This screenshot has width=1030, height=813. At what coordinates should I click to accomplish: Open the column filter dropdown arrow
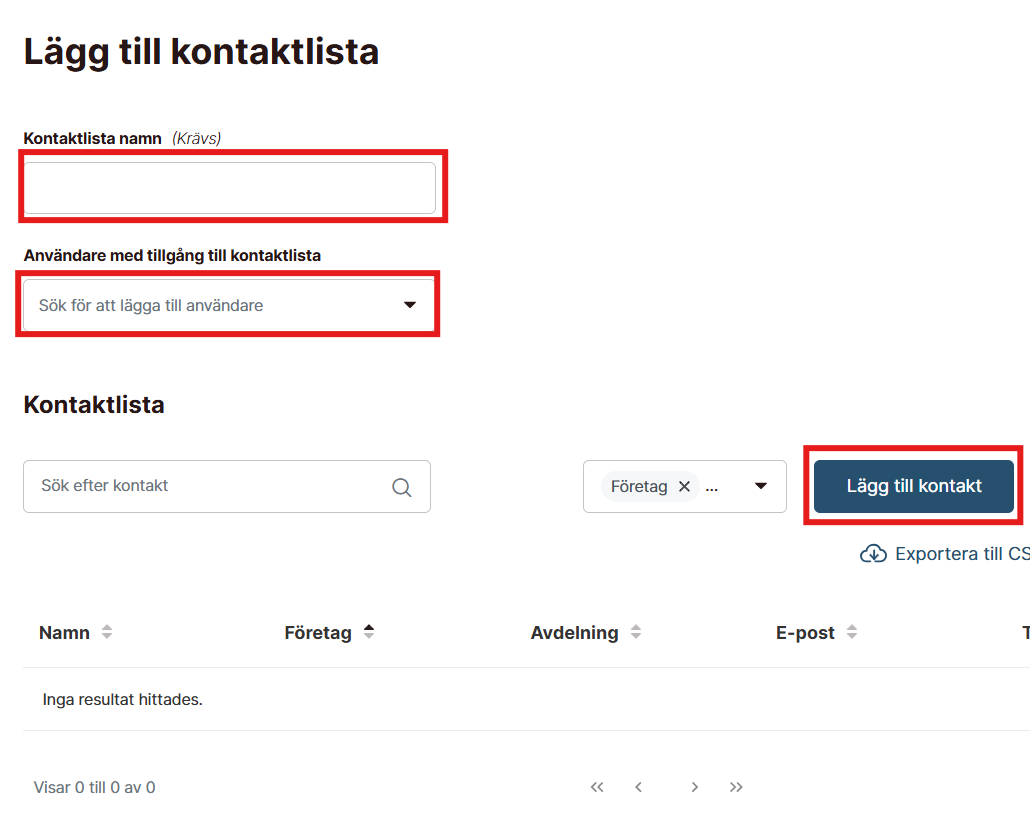click(761, 486)
